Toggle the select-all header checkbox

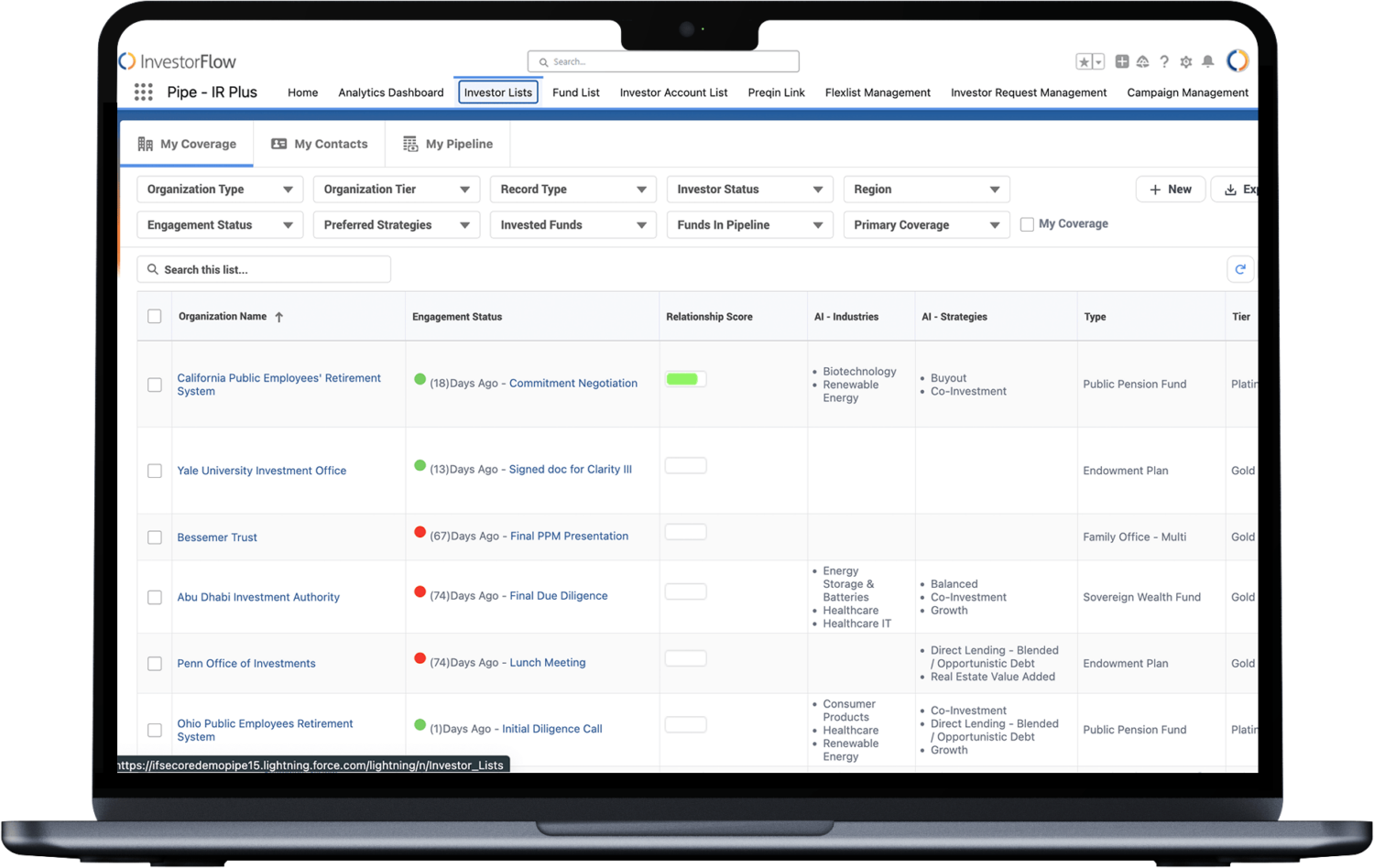[155, 316]
